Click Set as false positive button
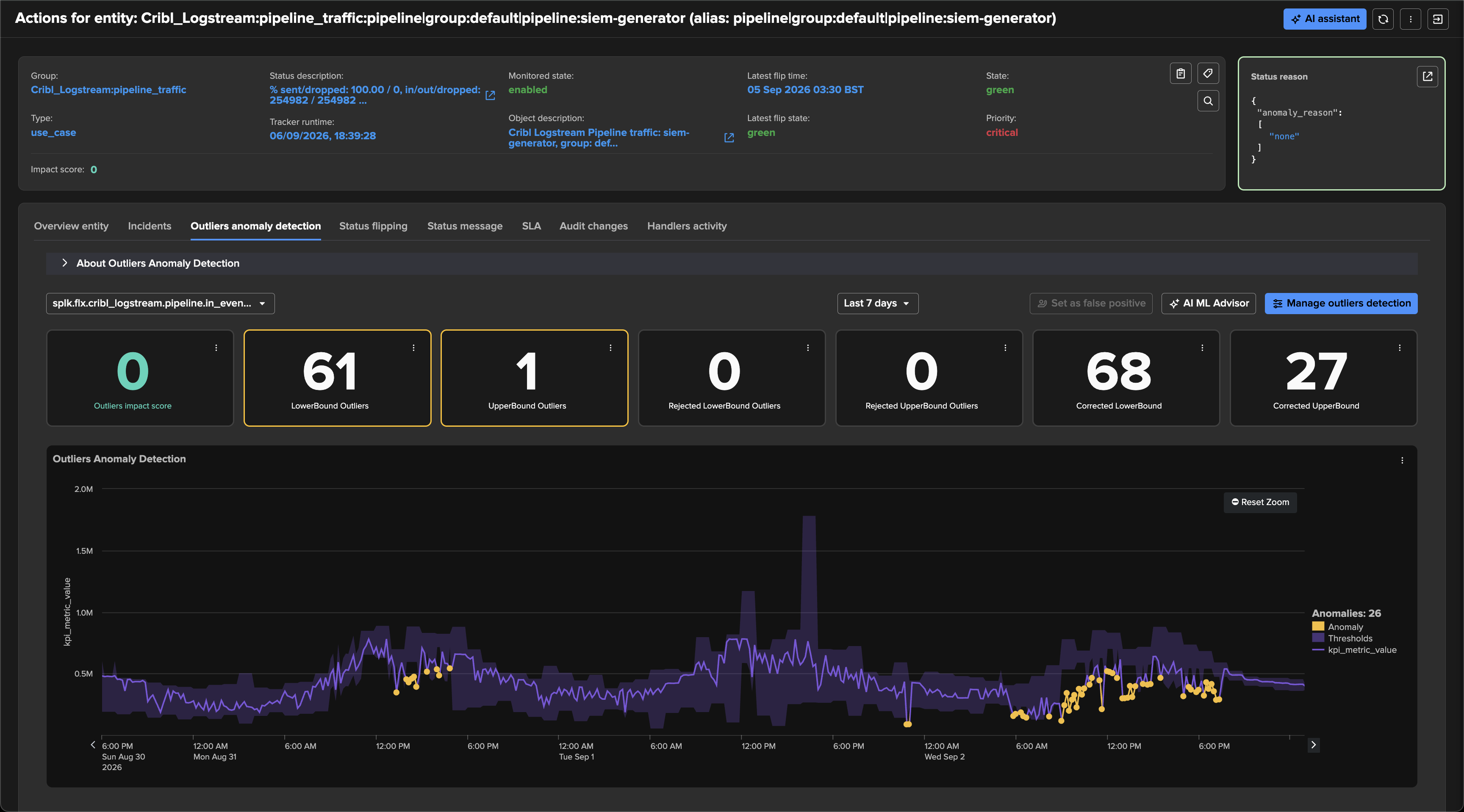The height and width of the screenshot is (812, 1464). 1091,303
